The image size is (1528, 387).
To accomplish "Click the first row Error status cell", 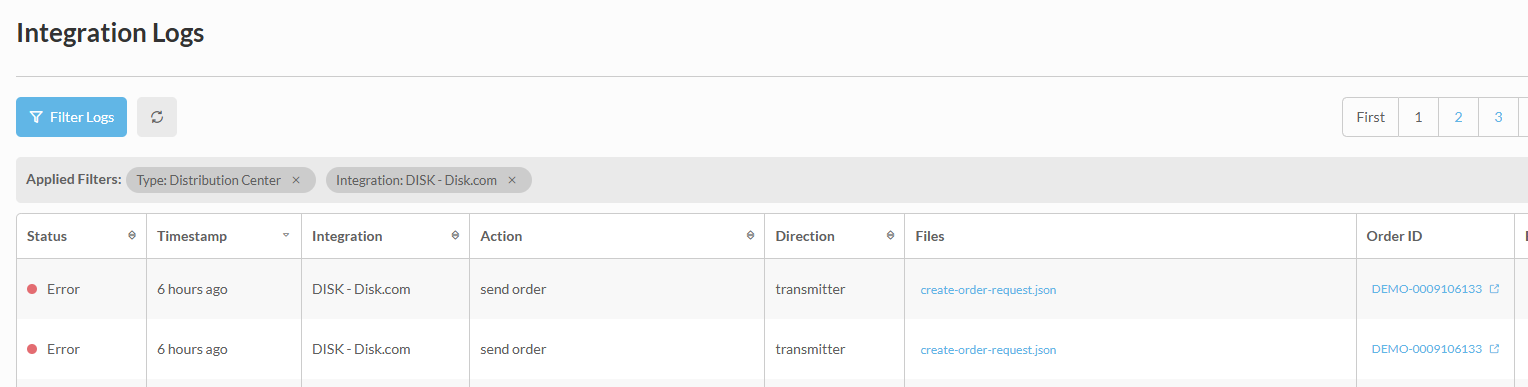I will click(x=81, y=289).
